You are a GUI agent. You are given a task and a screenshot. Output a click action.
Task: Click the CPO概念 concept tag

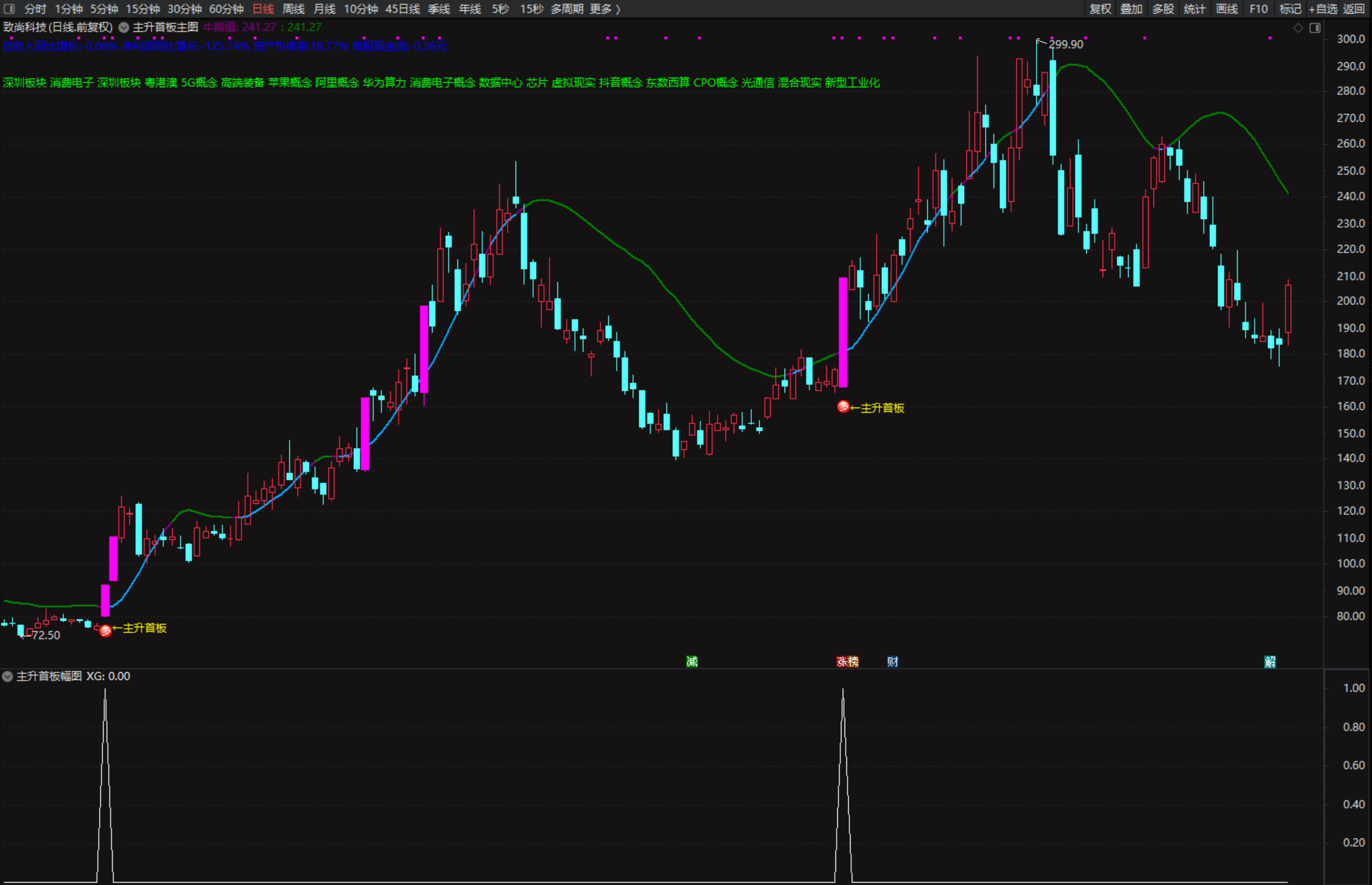click(x=716, y=82)
